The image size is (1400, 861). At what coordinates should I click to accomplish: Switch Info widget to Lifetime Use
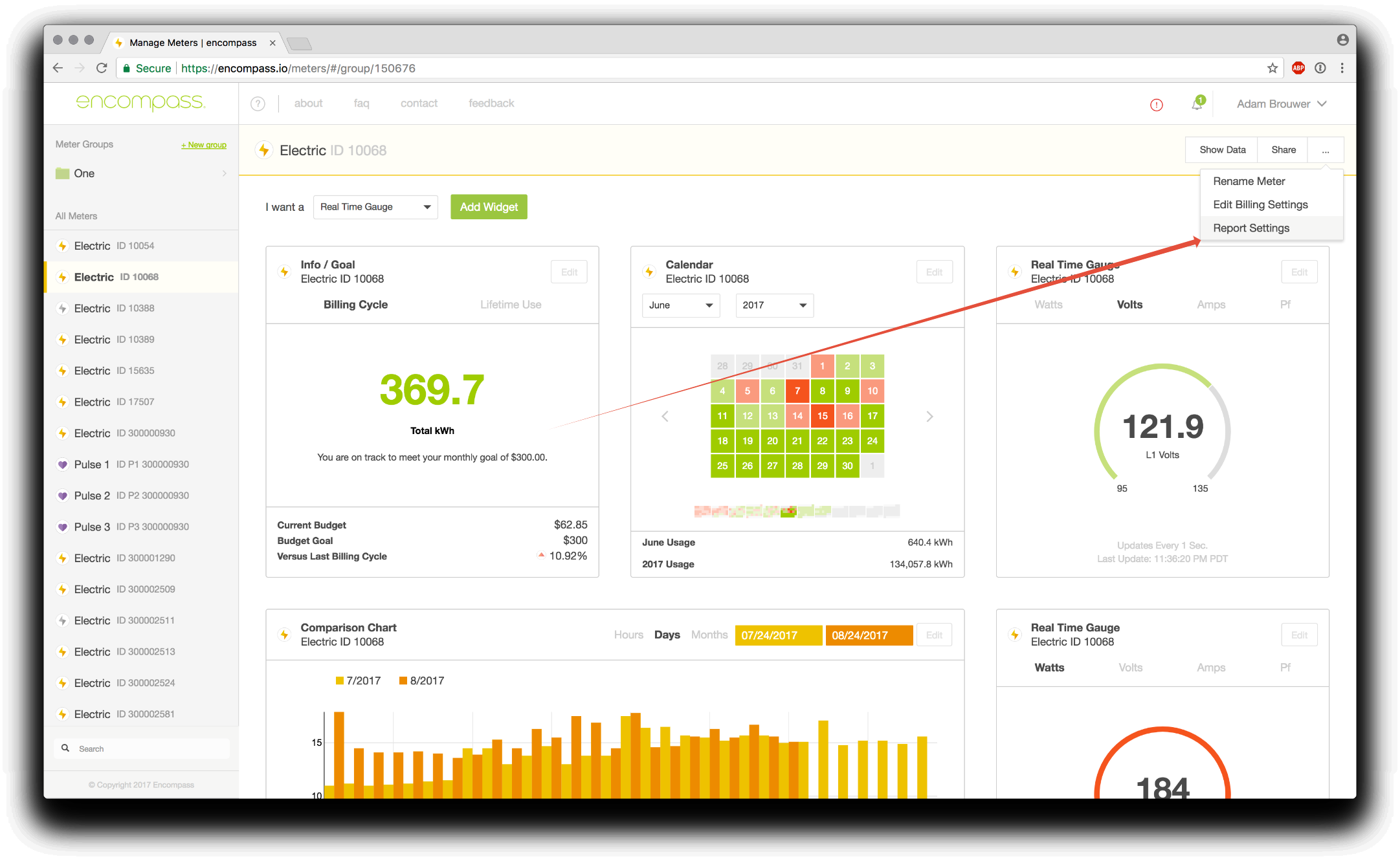click(x=510, y=305)
